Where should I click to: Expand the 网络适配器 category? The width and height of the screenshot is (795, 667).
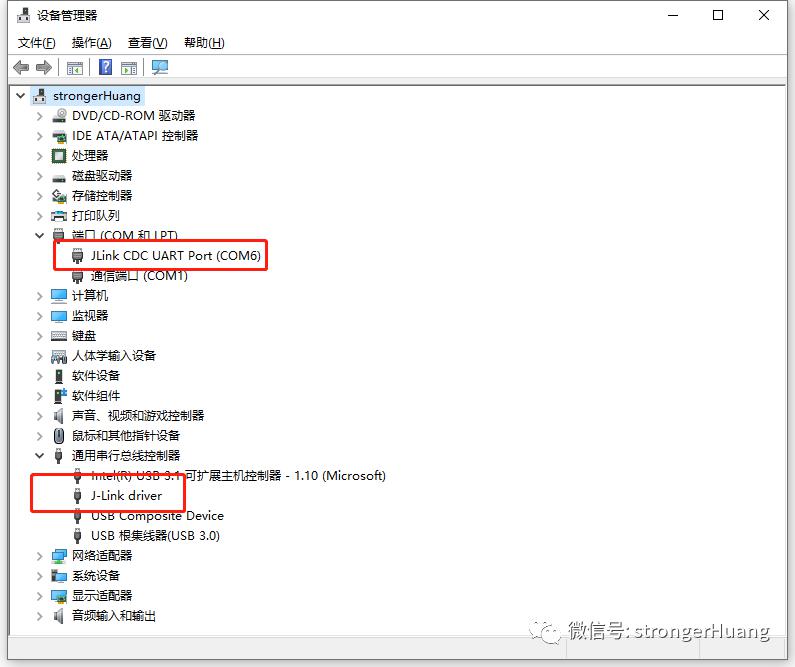click(x=40, y=556)
